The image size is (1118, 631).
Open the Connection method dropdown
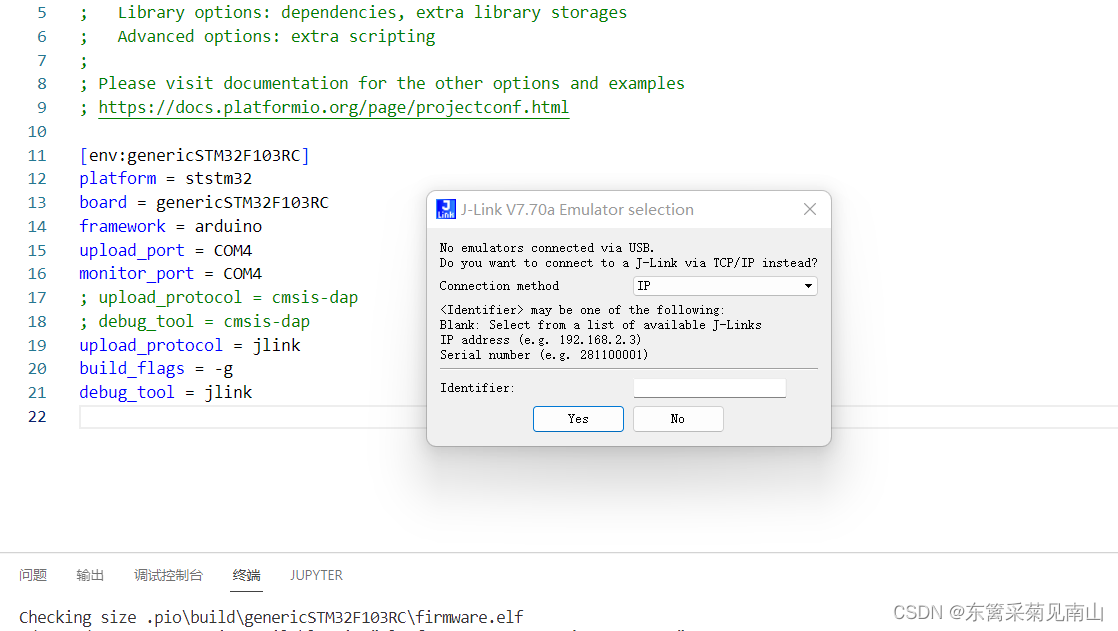[724, 285]
